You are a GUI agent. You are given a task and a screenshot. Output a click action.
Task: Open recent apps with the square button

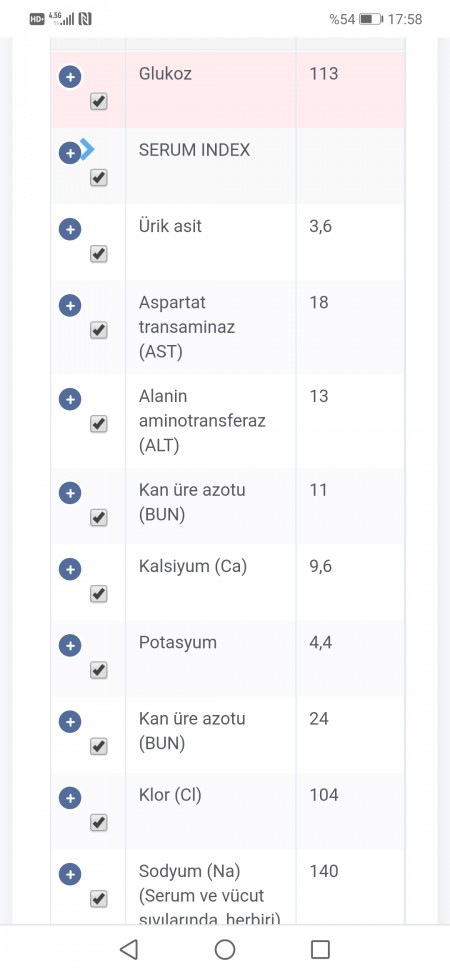pos(320,950)
